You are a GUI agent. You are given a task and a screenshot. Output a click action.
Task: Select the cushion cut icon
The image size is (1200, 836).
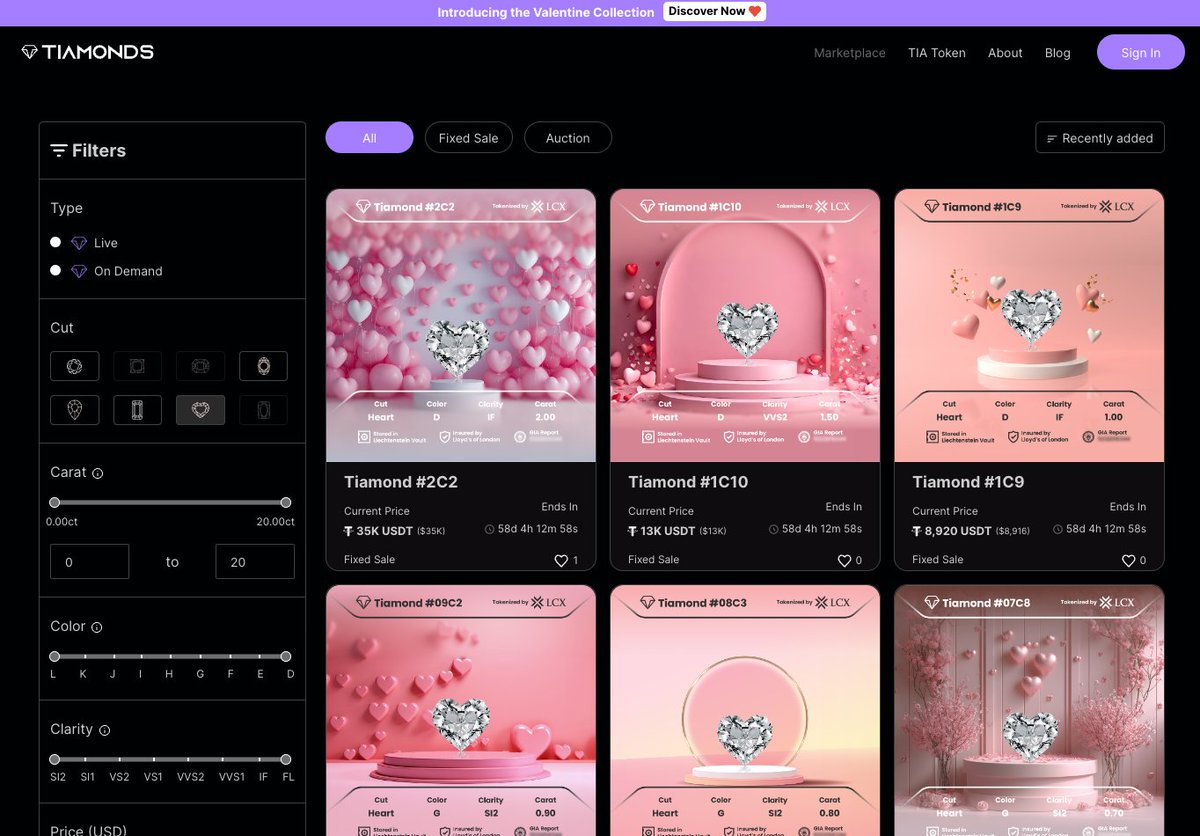(200, 366)
